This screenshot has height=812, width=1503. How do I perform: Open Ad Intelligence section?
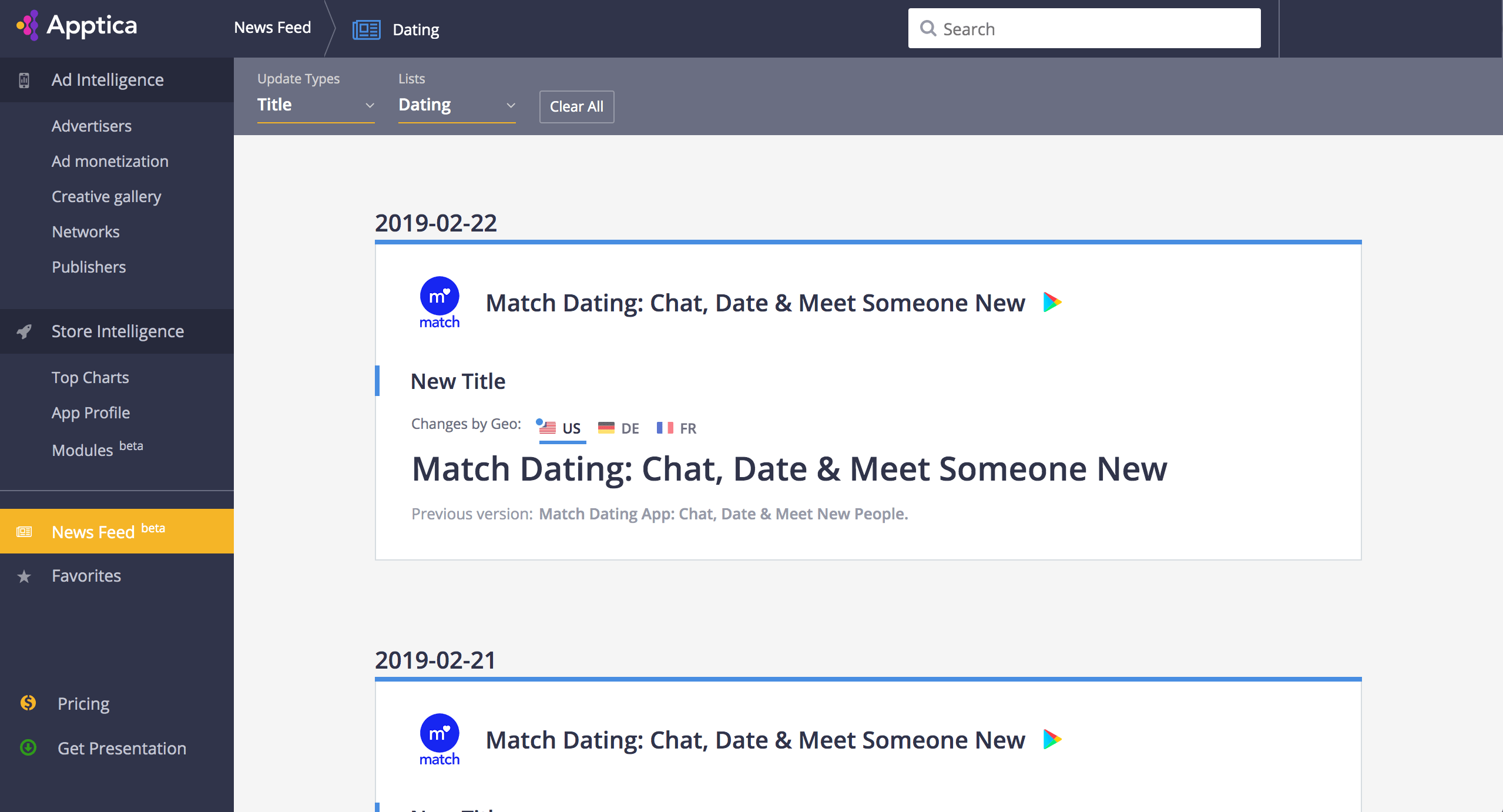click(117, 80)
